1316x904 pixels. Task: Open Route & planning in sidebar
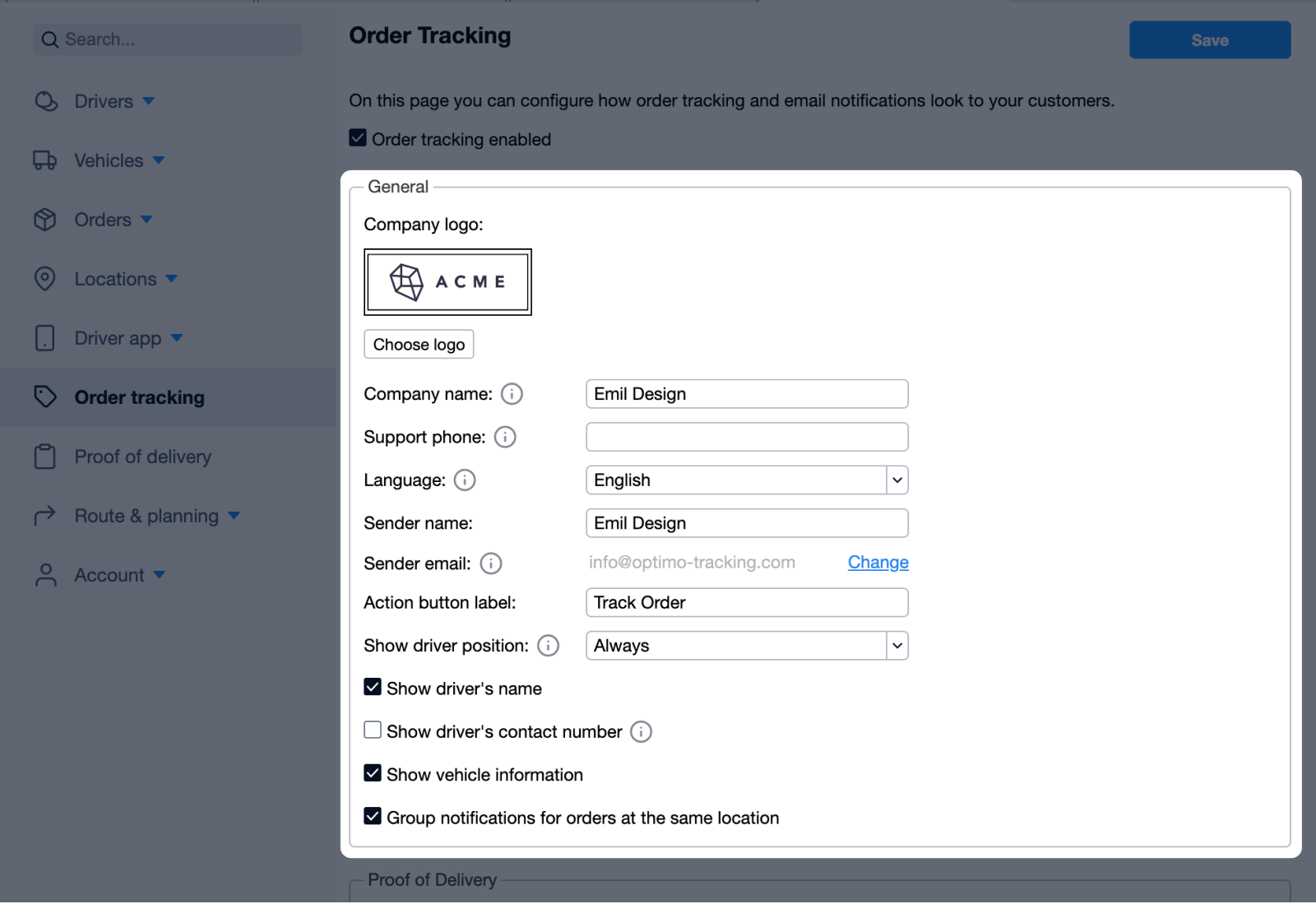click(146, 516)
